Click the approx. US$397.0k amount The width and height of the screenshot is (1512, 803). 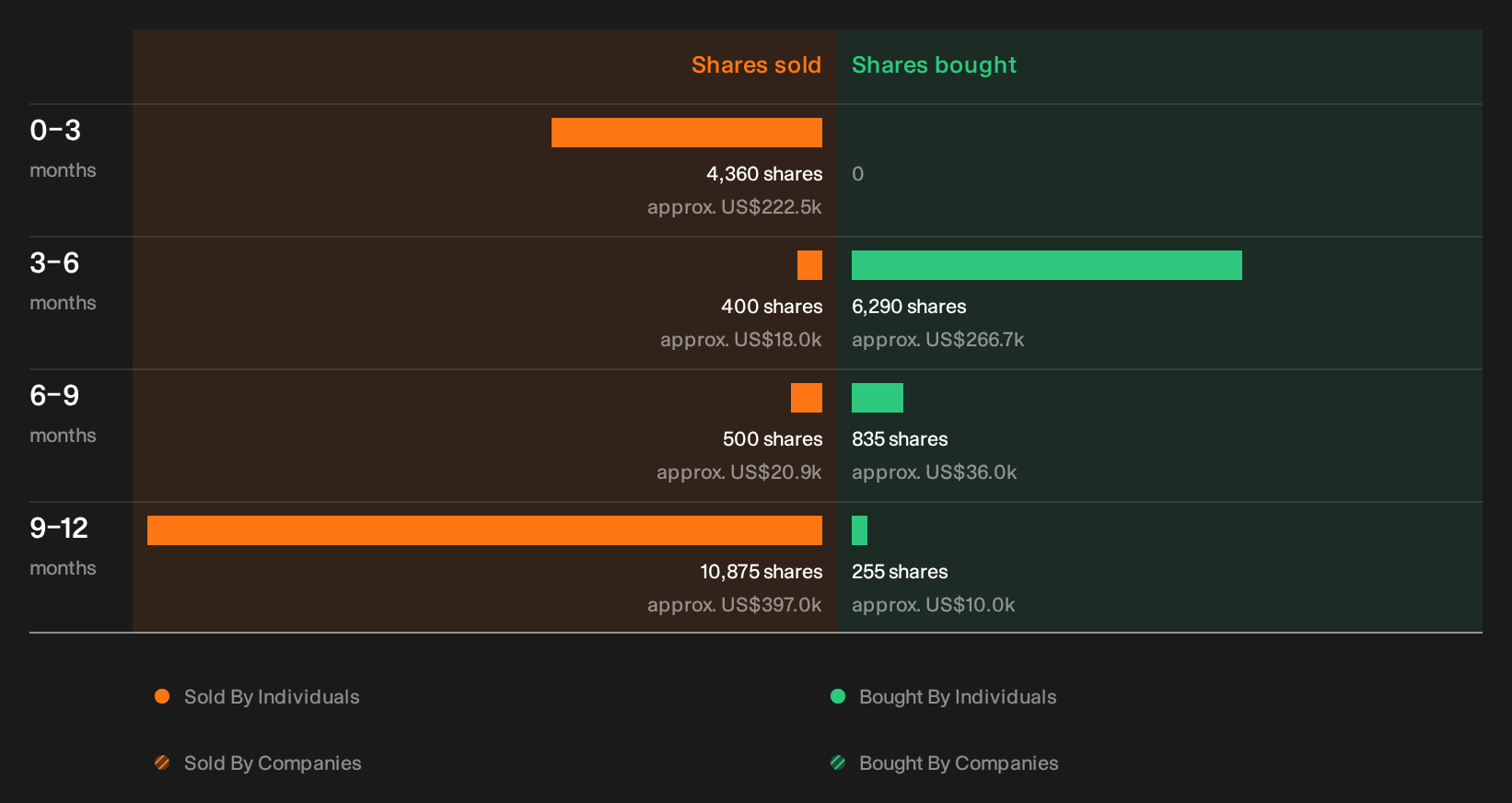[735, 605]
